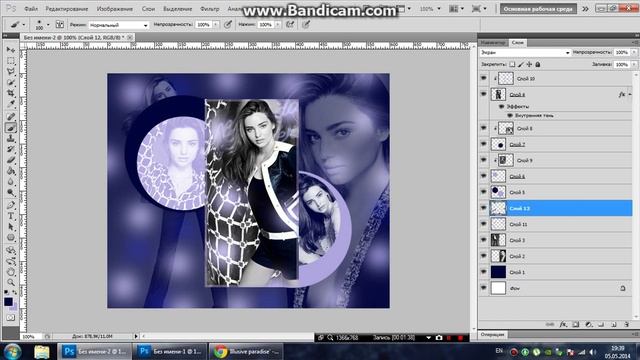Open layer opacity arrow in Layers panel

[633, 52]
